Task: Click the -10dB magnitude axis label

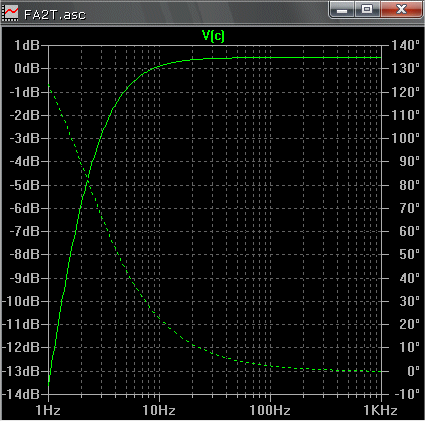Action: coord(21,301)
